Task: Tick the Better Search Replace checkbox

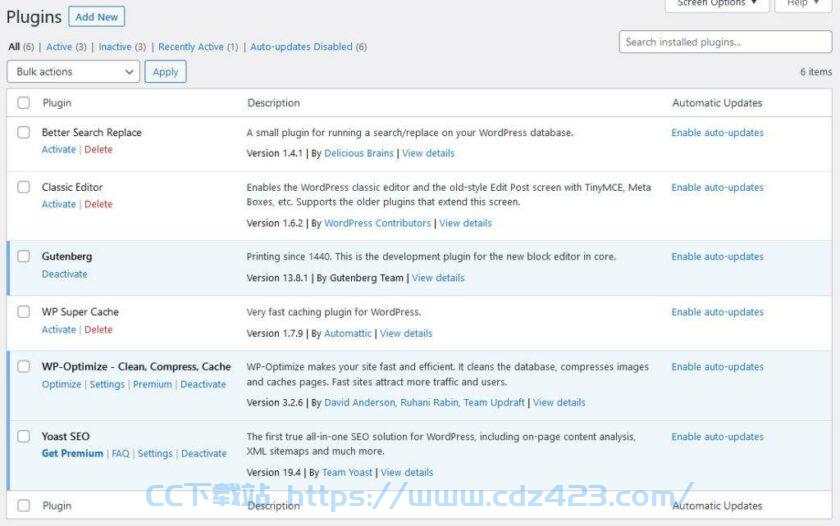Action: [x=24, y=132]
